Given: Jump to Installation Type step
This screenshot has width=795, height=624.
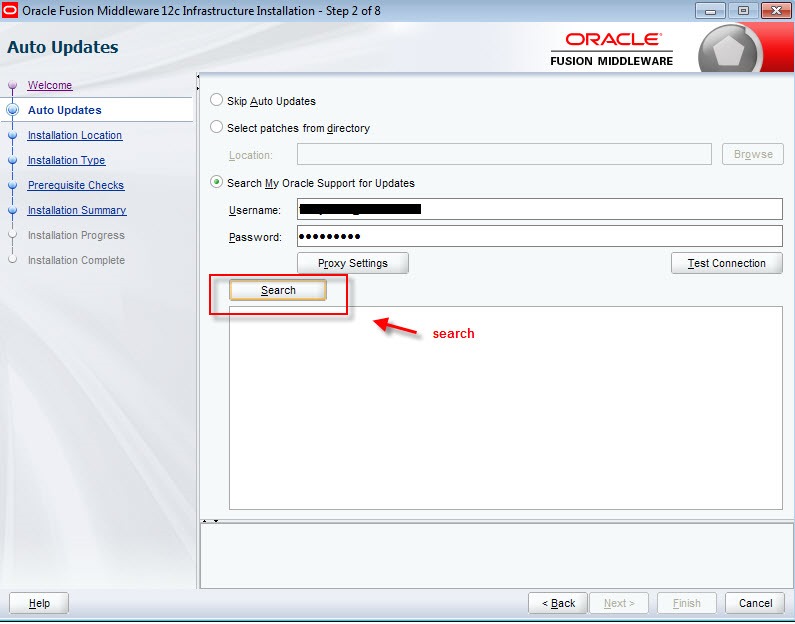Looking at the screenshot, I should point(66,160).
